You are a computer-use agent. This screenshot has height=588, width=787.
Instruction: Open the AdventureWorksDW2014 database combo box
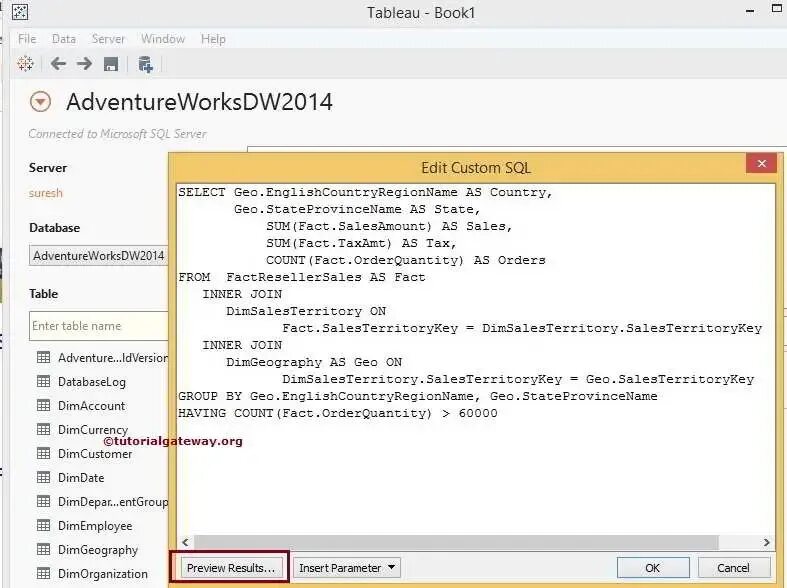[x=98, y=255]
